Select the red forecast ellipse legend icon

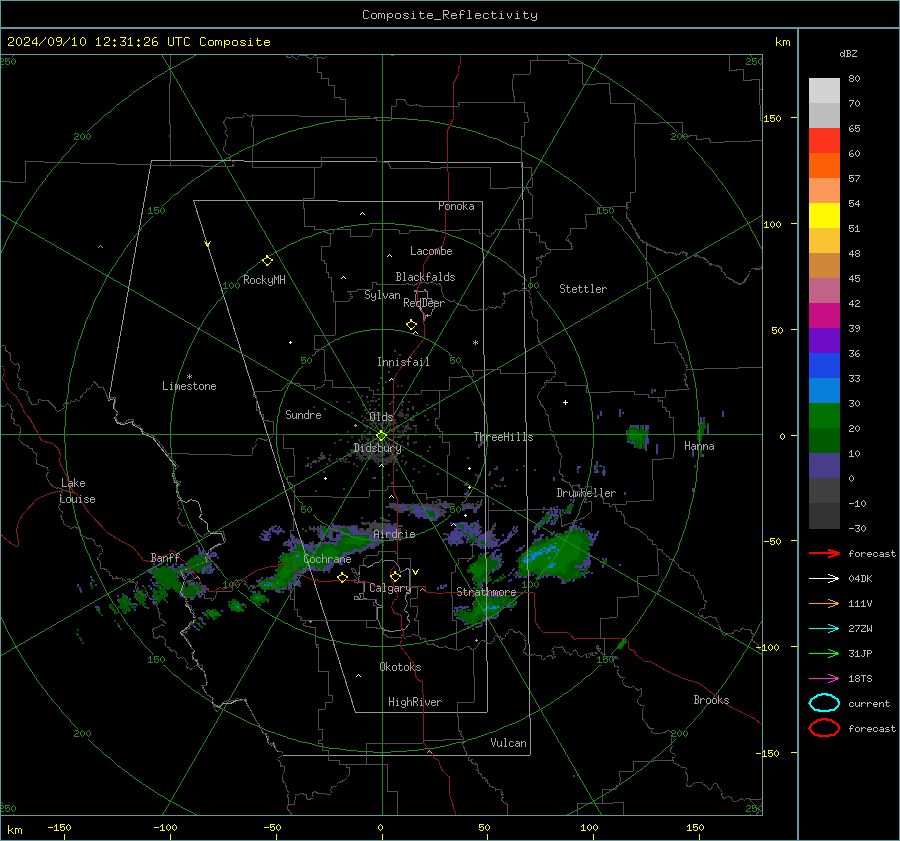point(824,728)
